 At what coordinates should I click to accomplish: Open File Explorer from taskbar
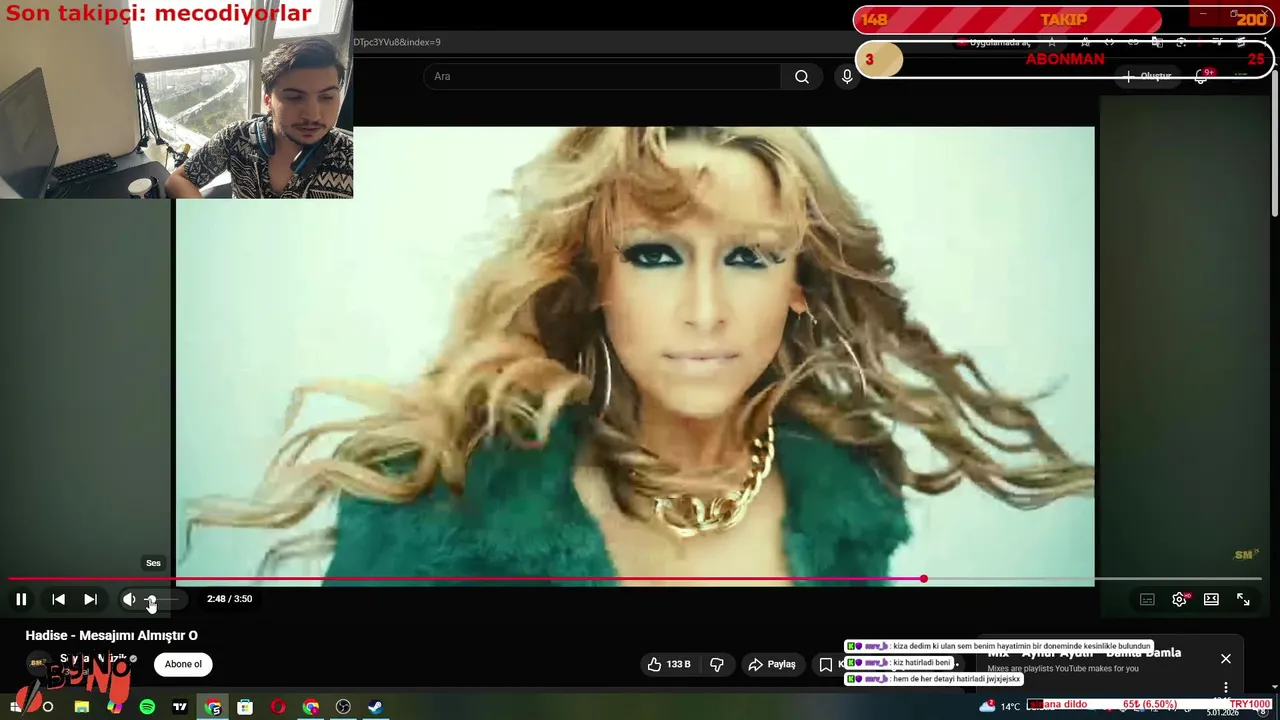82,707
